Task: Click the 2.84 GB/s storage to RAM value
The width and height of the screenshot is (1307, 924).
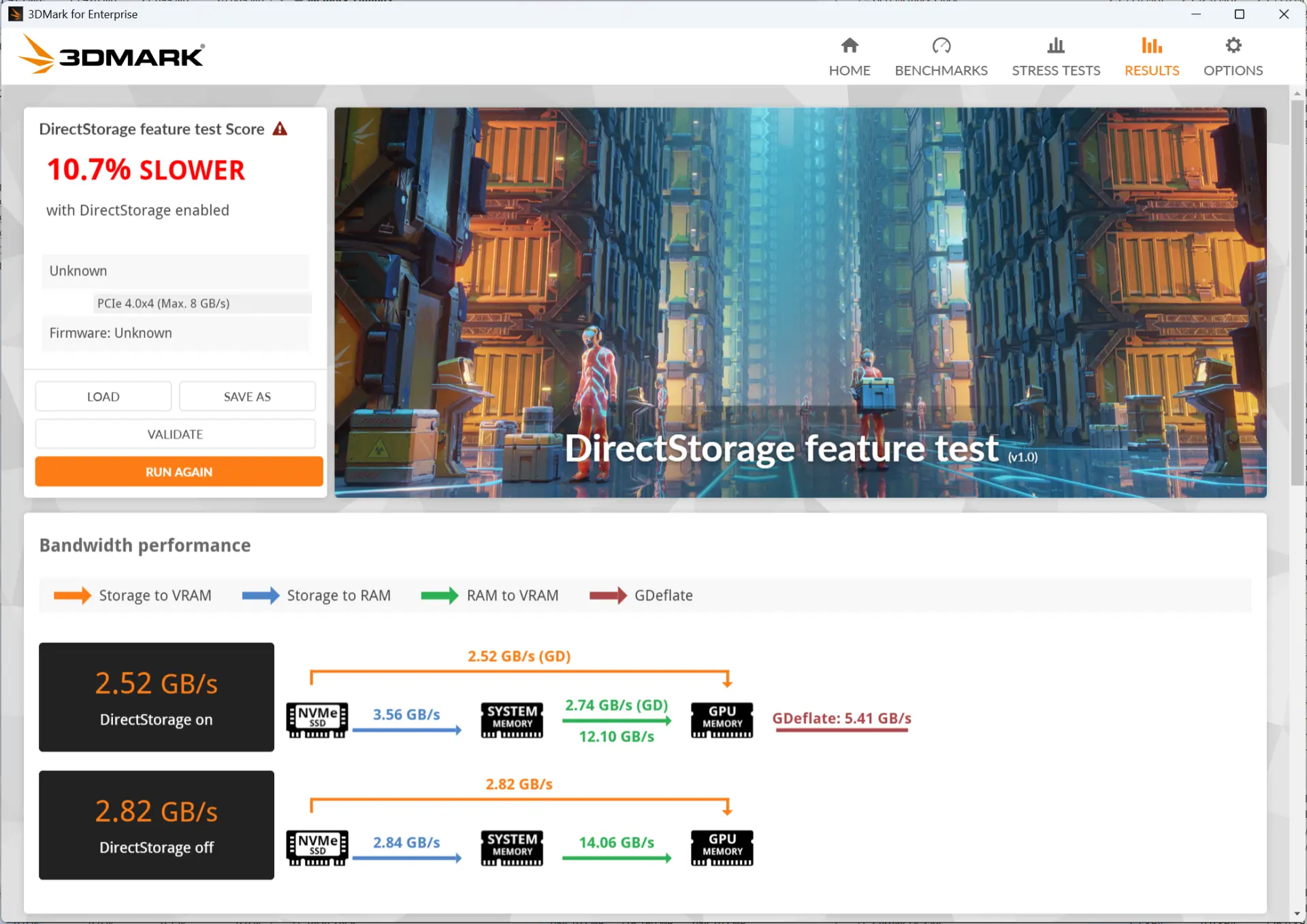Action: (x=406, y=842)
